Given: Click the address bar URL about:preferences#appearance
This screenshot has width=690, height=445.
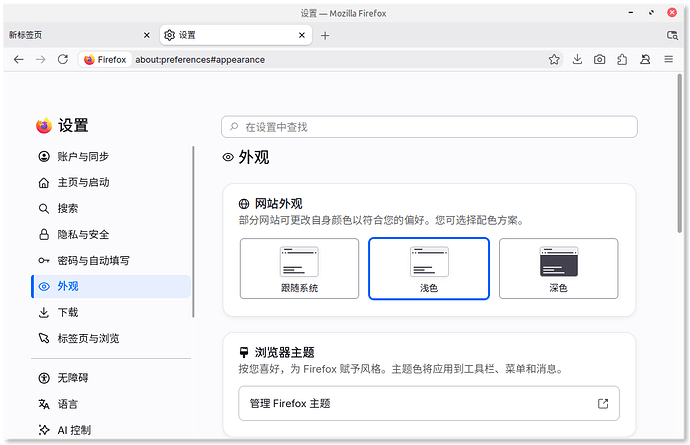Looking at the screenshot, I should [x=200, y=59].
